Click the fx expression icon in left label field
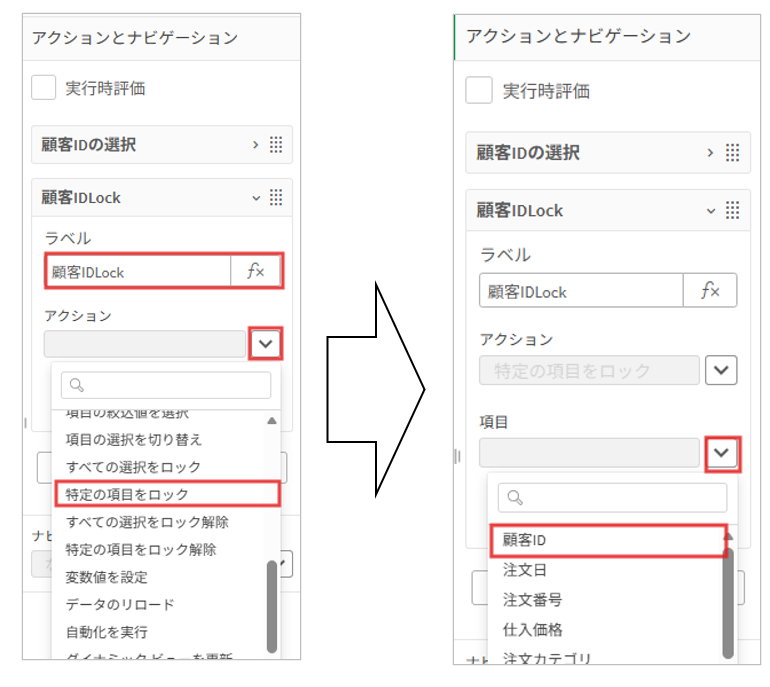Image resolution: width=770 pixels, height=687 pixels. [256, 272]
